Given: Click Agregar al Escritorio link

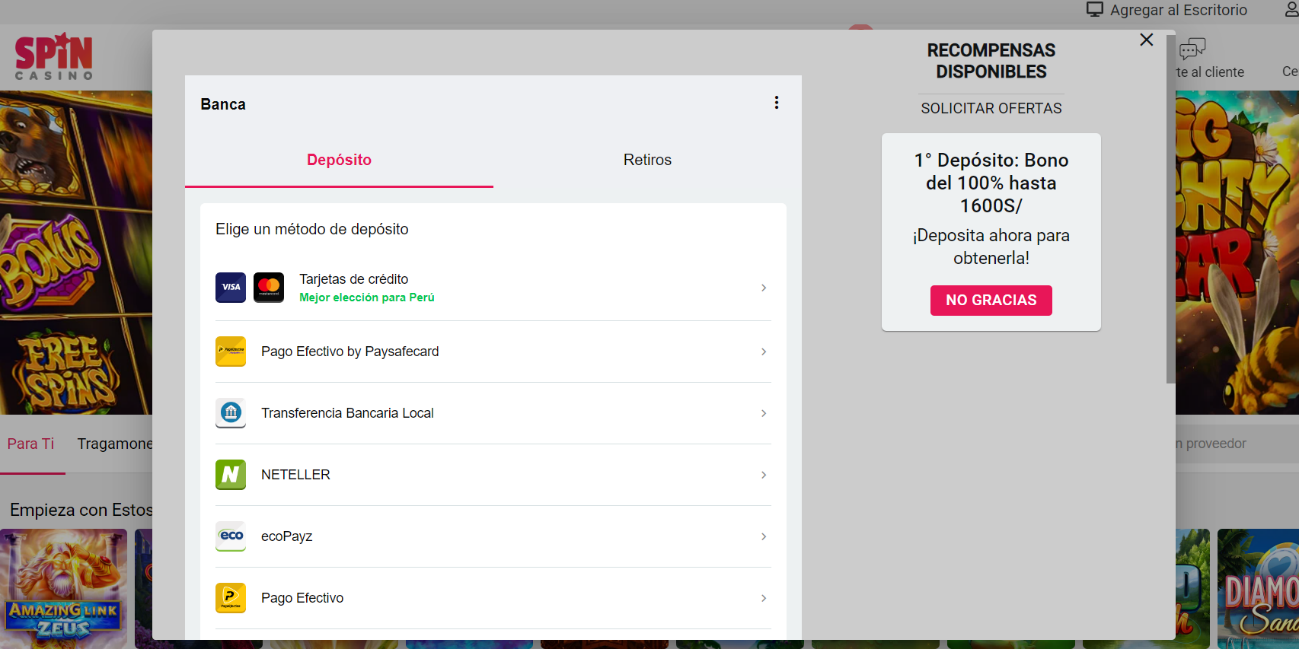Looking at the screenshot, I should [1179, 10].
